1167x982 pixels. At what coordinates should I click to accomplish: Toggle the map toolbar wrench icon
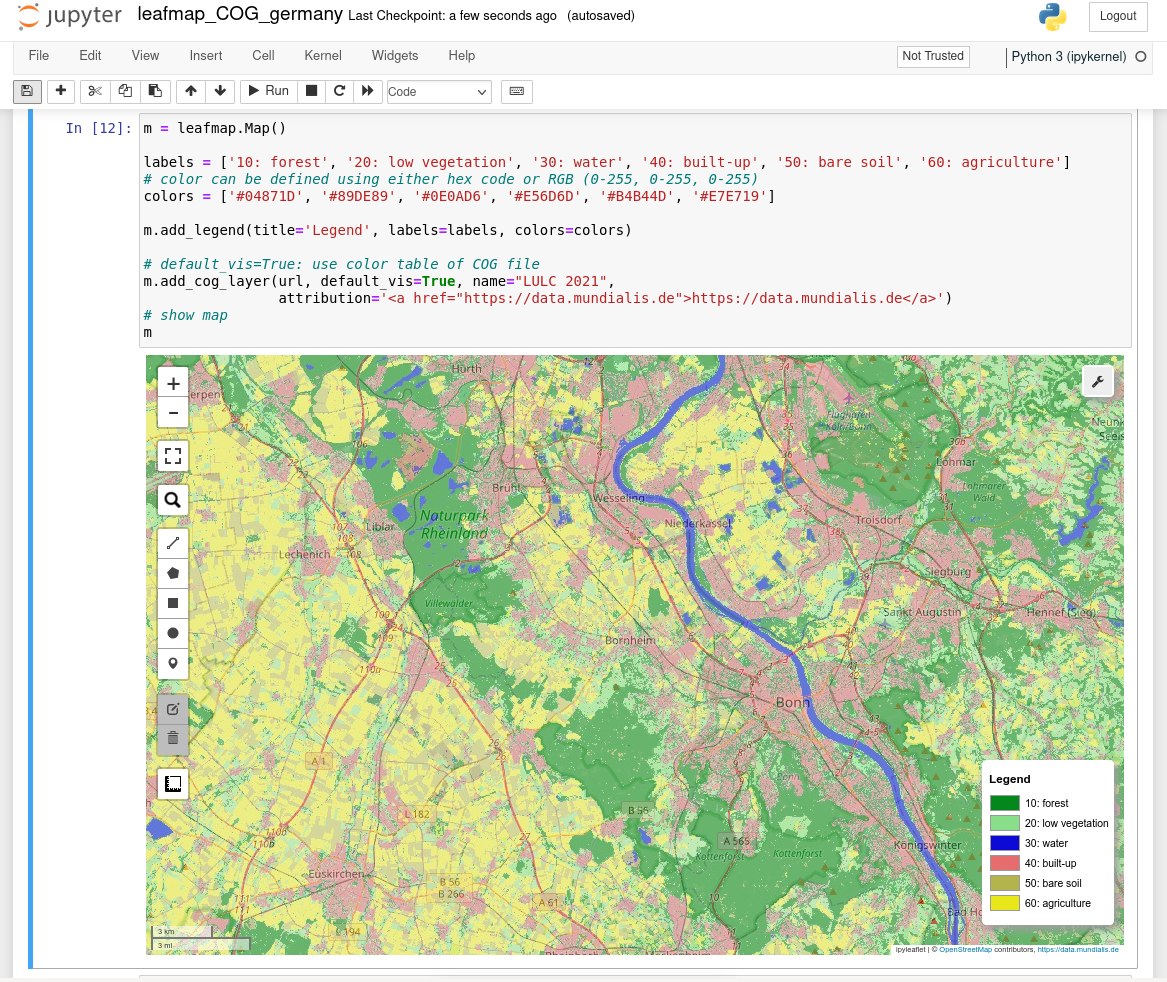coord(1097,381)
